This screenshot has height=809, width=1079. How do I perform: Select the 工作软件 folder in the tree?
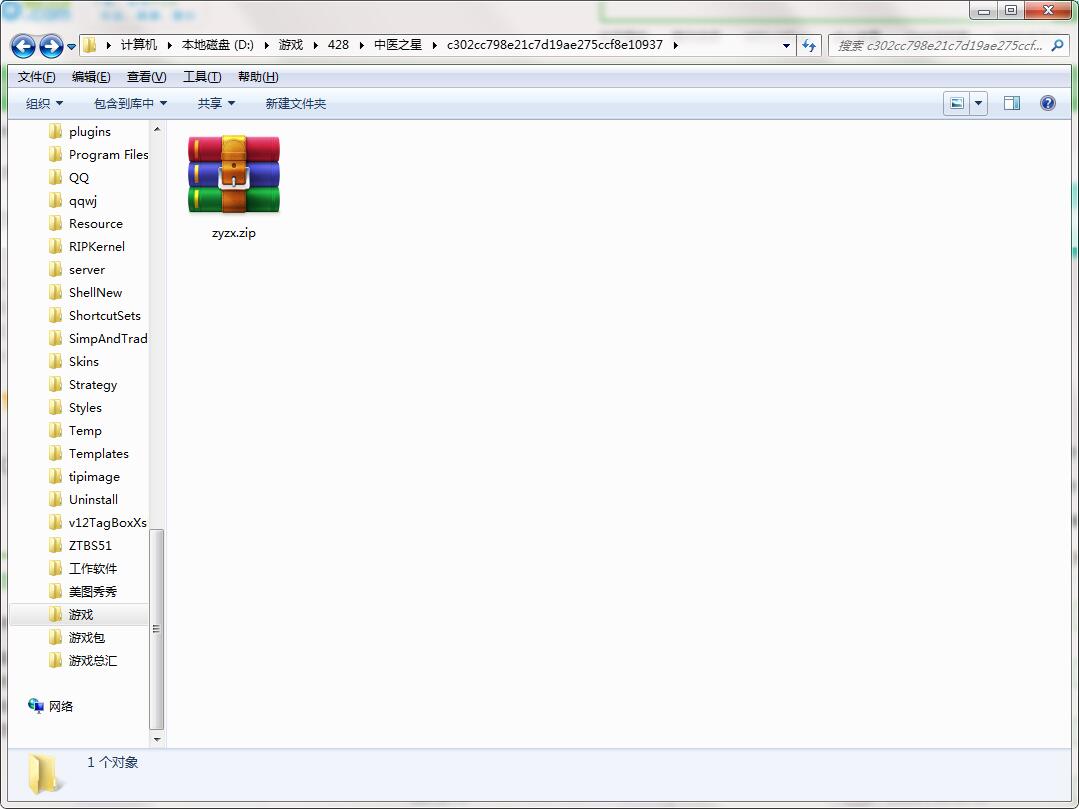[x=83, y=569]
